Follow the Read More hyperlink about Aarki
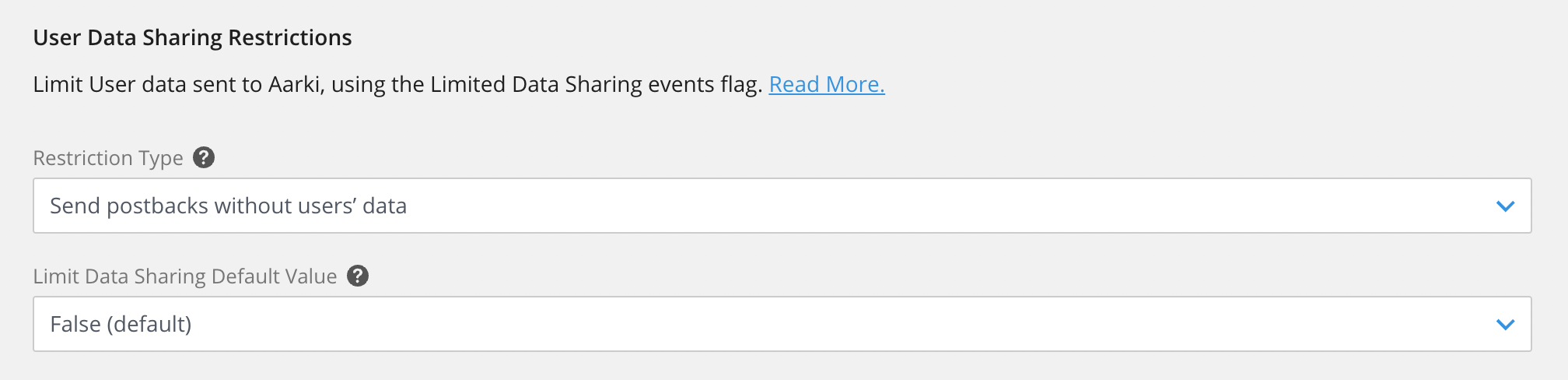1568x380 pixels. [827, 84]
